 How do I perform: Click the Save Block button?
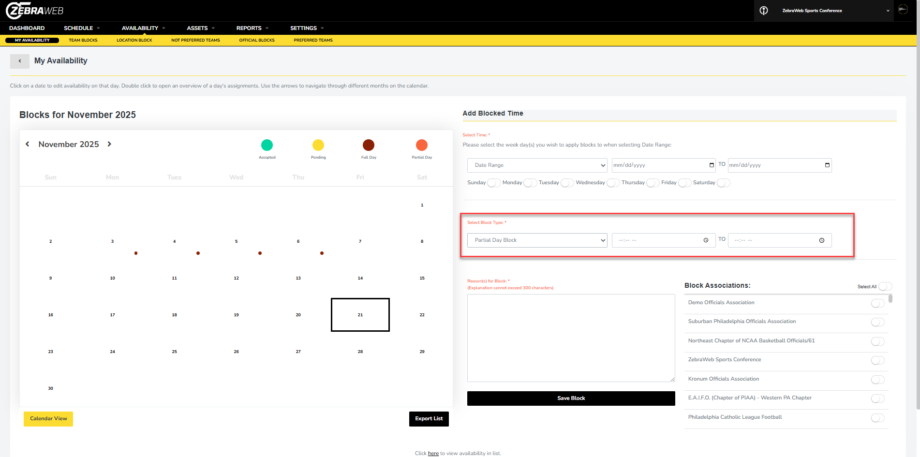click(570, 398)
